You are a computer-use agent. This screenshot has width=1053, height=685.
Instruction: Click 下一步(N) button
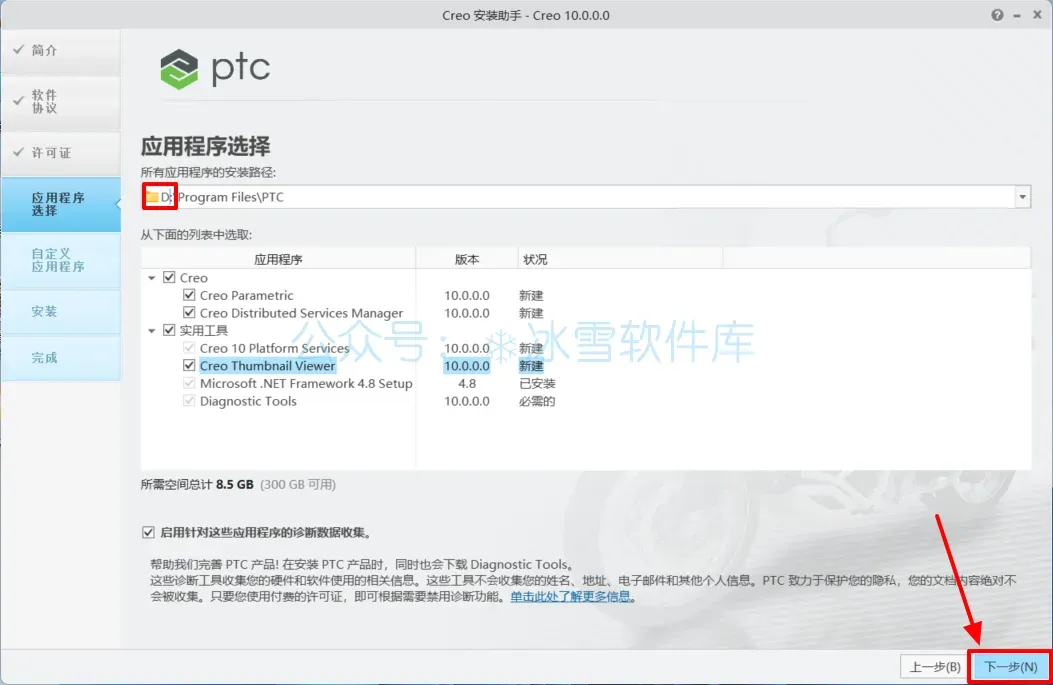point(1011,667)
